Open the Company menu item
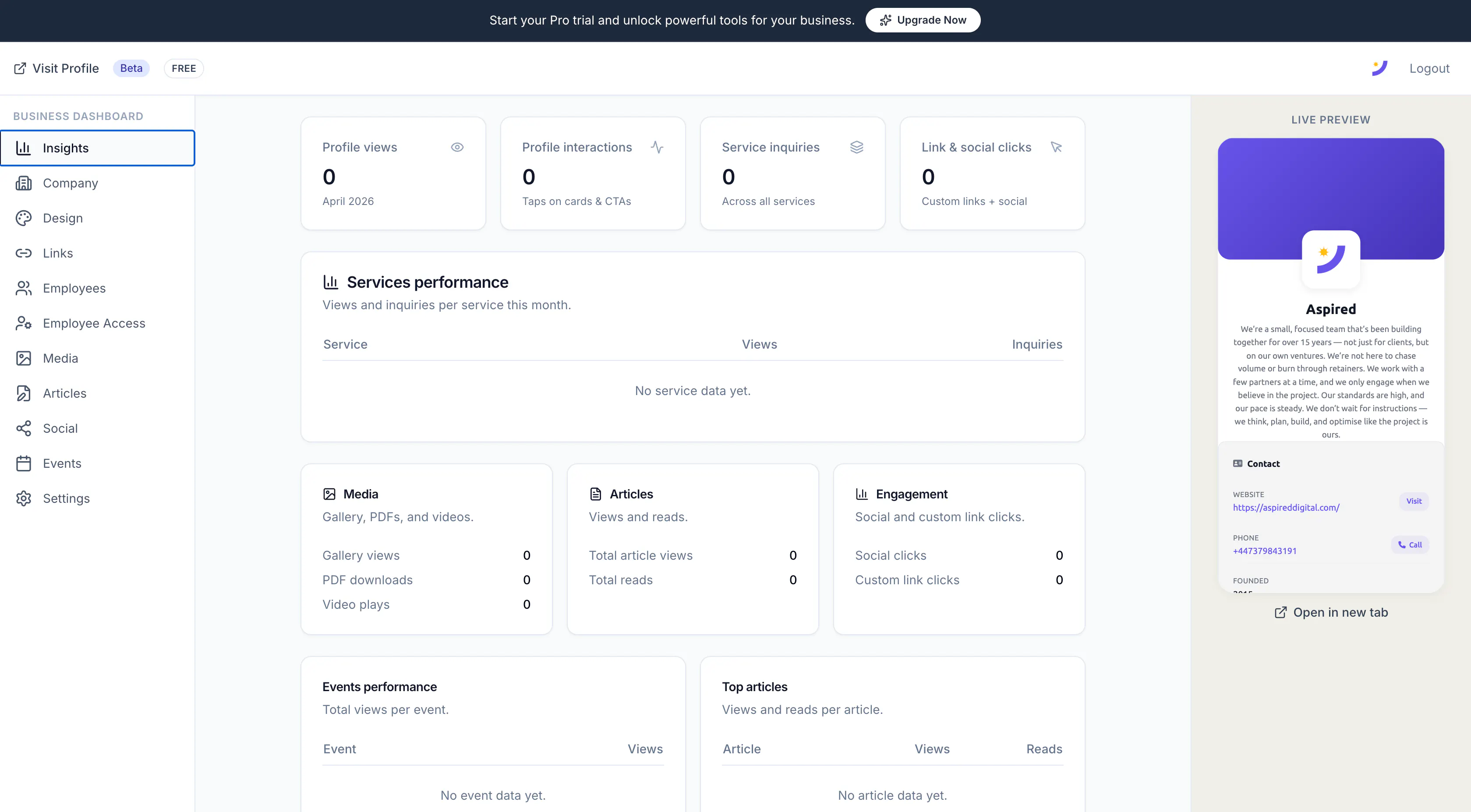 click(x=98, y=184)
